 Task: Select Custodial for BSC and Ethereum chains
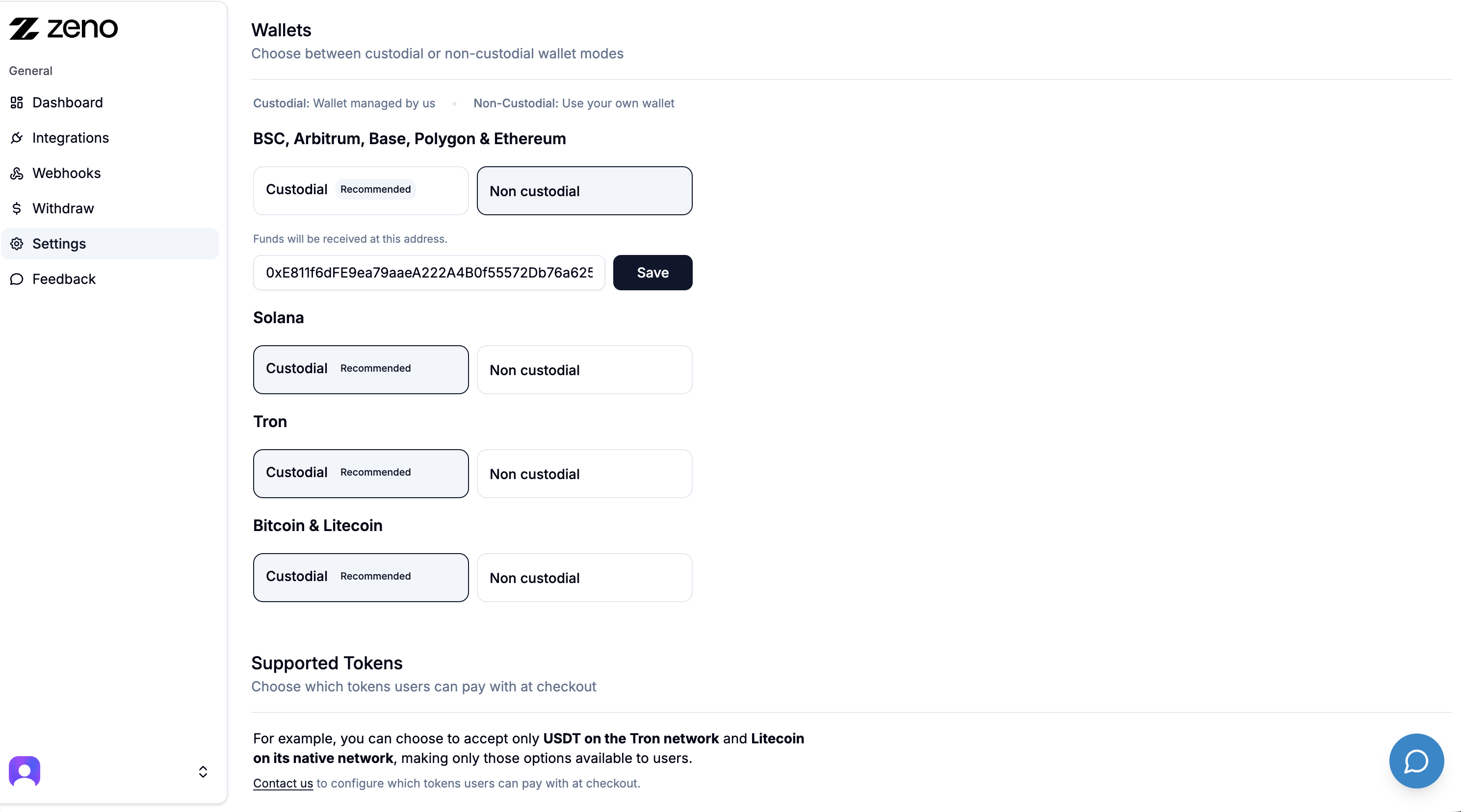click(x=361, y=191)
